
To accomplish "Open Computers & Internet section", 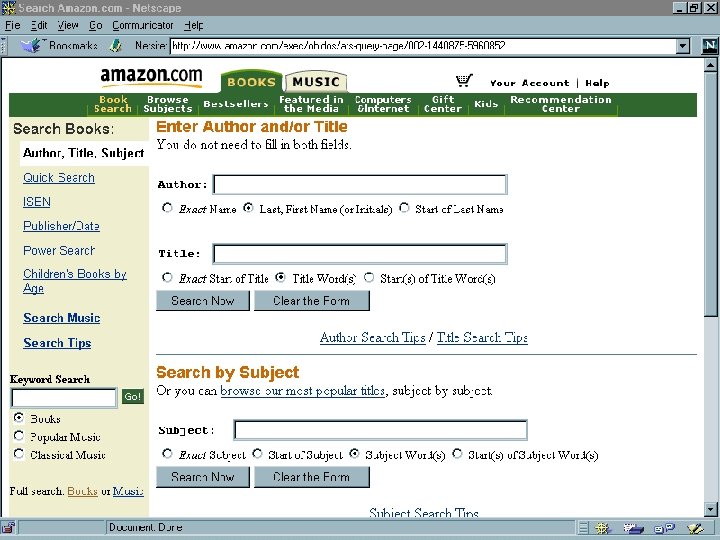I will (383, 104).
